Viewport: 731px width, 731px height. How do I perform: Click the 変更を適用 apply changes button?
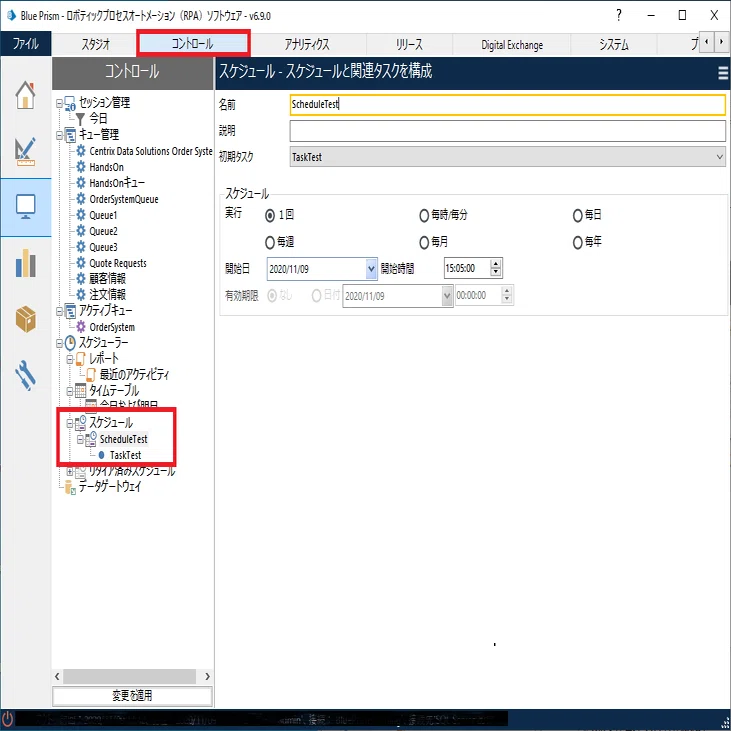tap(132, 696)
